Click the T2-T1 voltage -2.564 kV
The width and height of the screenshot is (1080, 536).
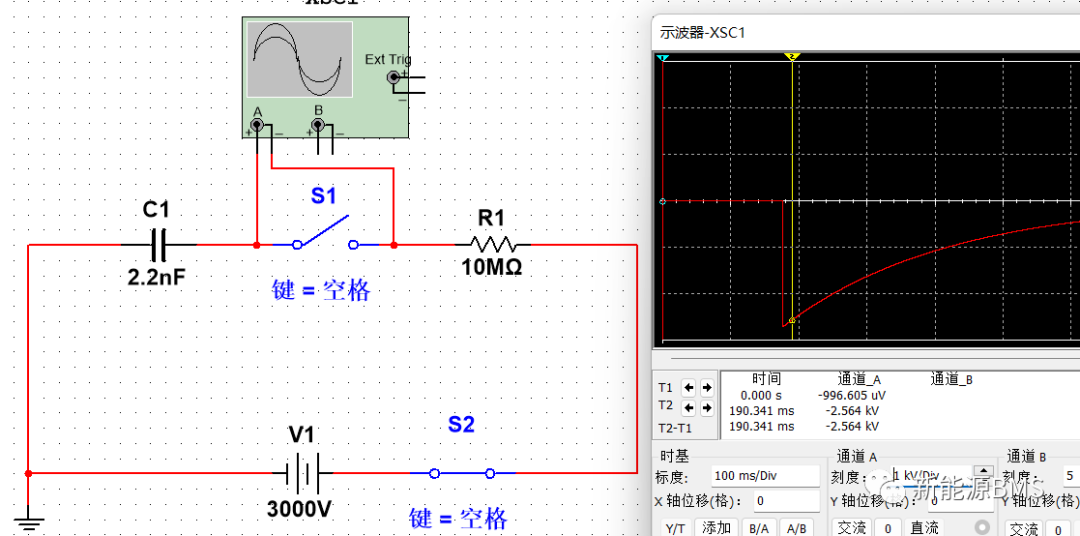point(853,426)
